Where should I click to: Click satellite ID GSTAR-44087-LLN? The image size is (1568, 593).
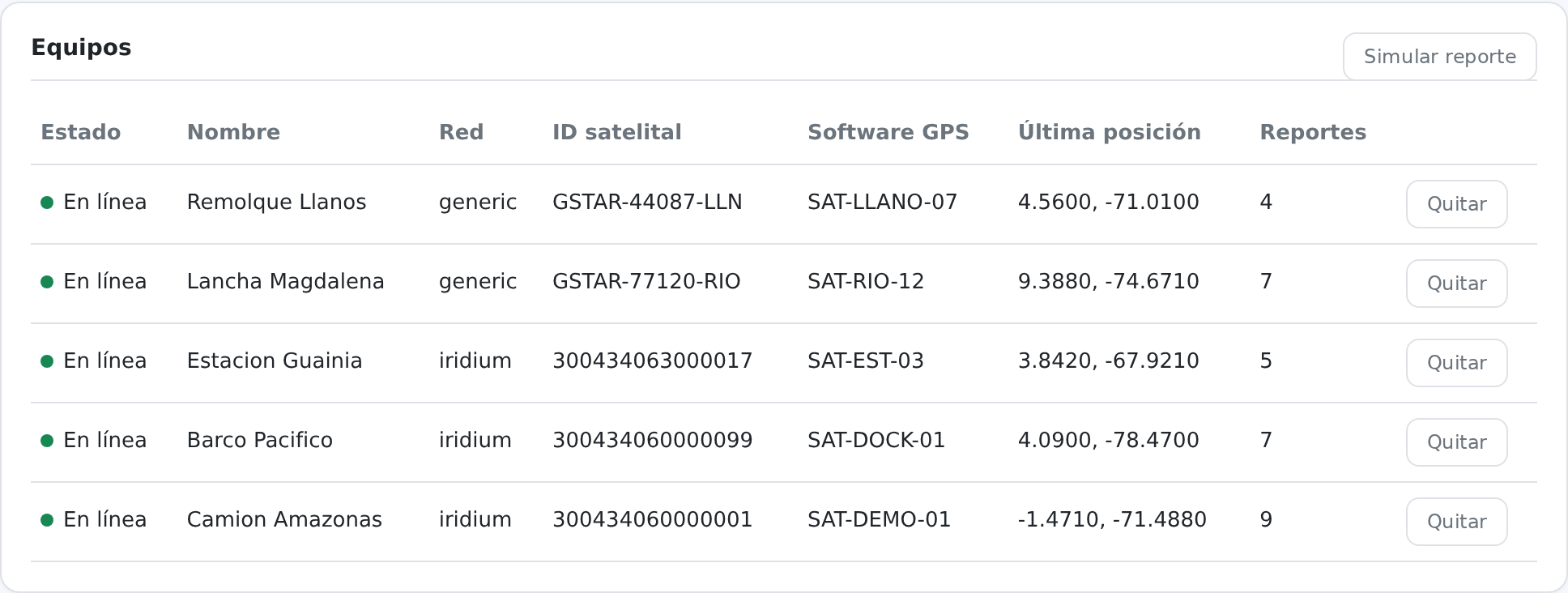pyautogui.click(x=647, y=203)
